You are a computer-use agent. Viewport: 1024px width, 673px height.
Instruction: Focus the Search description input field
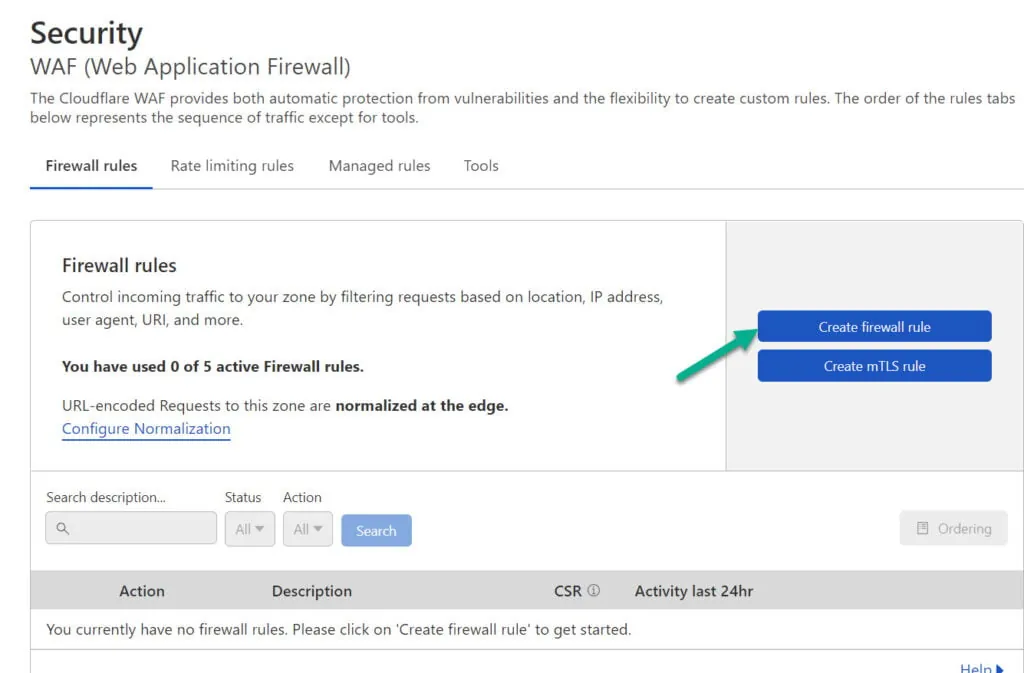(x=131, y=528)
